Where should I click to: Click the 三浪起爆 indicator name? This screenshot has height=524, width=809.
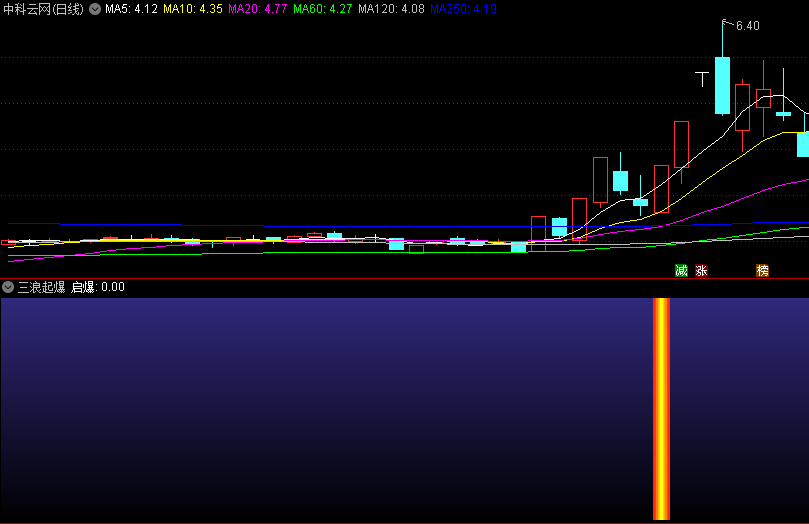(42, 287)
